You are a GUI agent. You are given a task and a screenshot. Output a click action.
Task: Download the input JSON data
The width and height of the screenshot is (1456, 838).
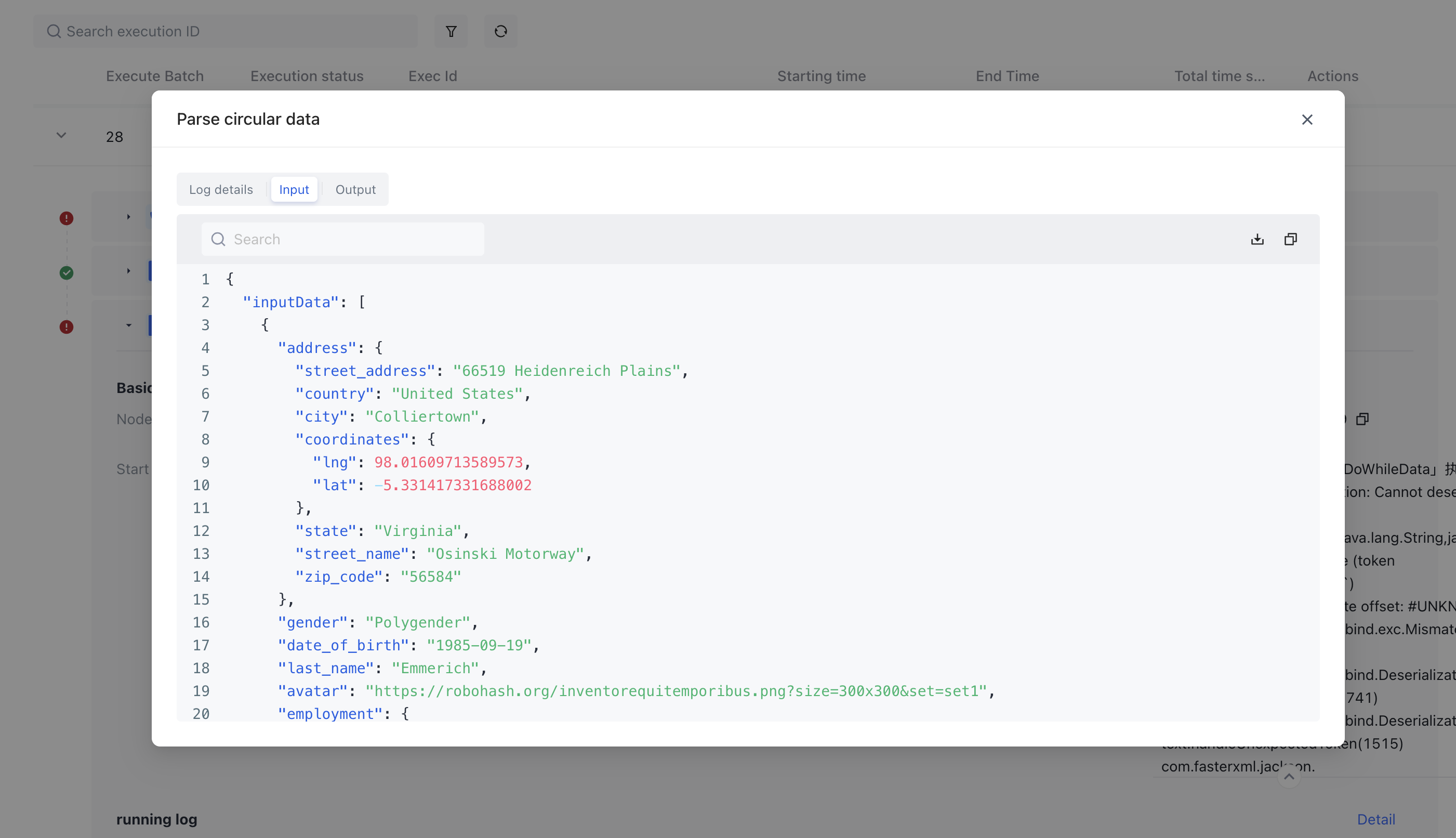[x=1257, y=239]
